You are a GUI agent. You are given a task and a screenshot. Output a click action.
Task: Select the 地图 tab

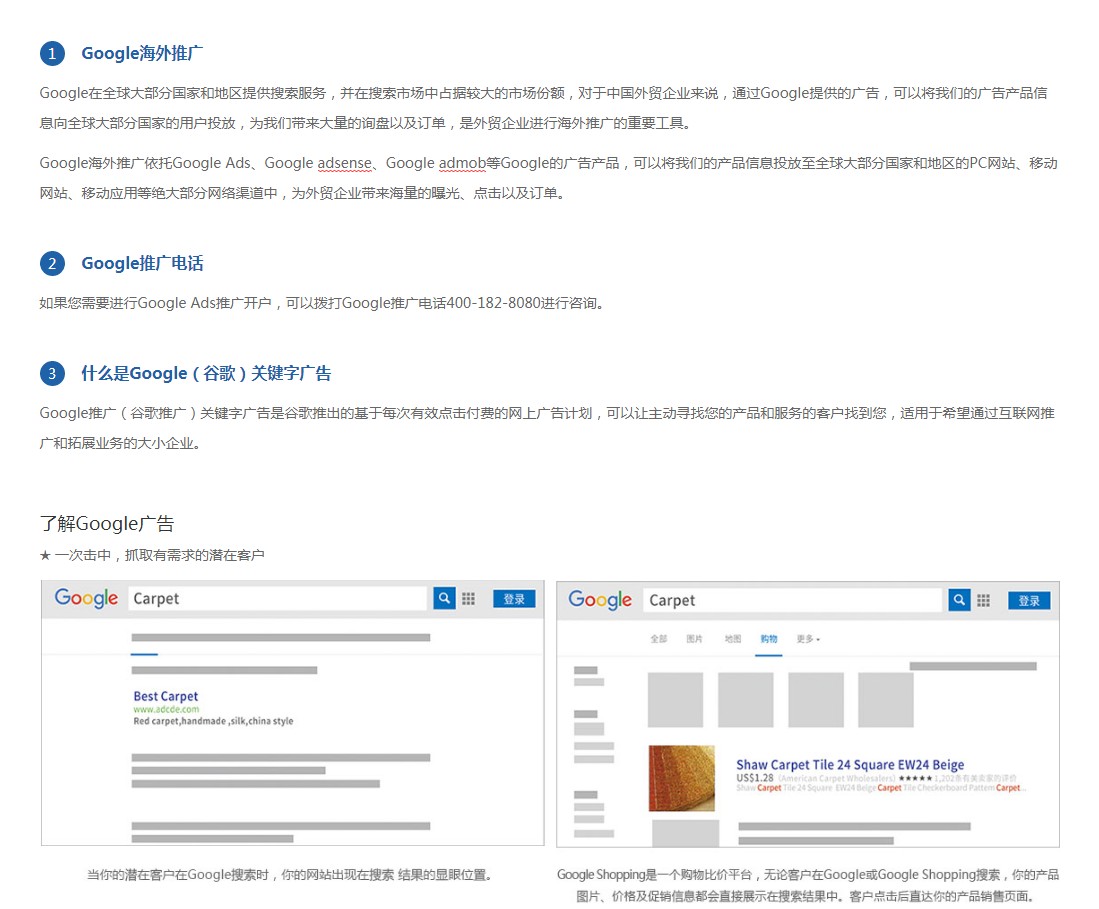click(x=733, y=639)
